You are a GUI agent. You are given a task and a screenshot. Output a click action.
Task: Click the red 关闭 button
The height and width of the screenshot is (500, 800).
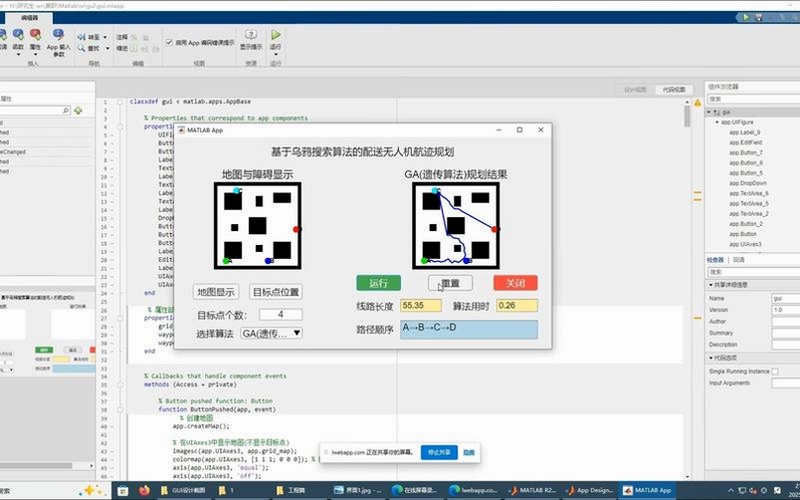515,283
